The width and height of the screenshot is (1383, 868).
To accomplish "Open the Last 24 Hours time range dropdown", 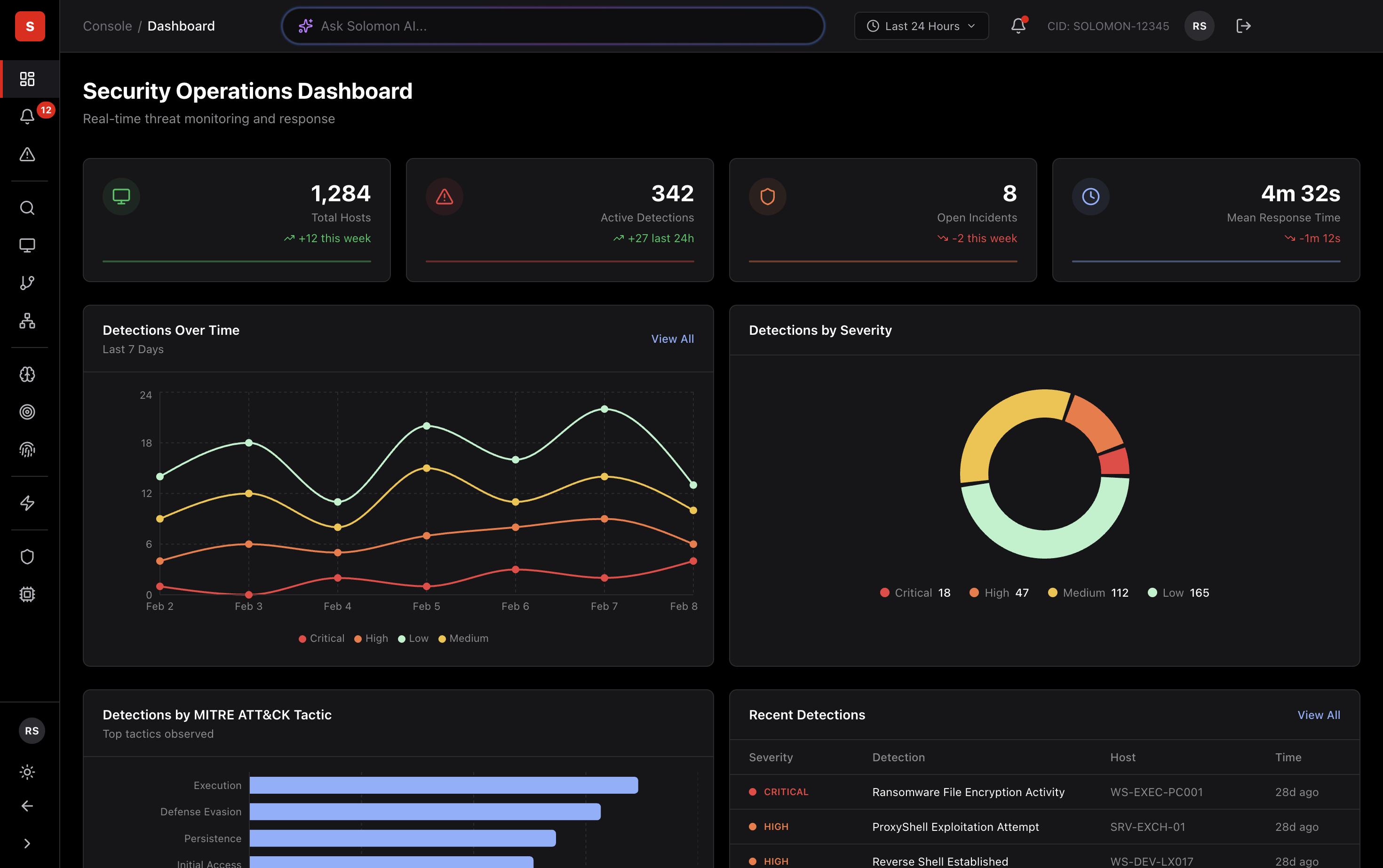I will (x=920, y=26).
